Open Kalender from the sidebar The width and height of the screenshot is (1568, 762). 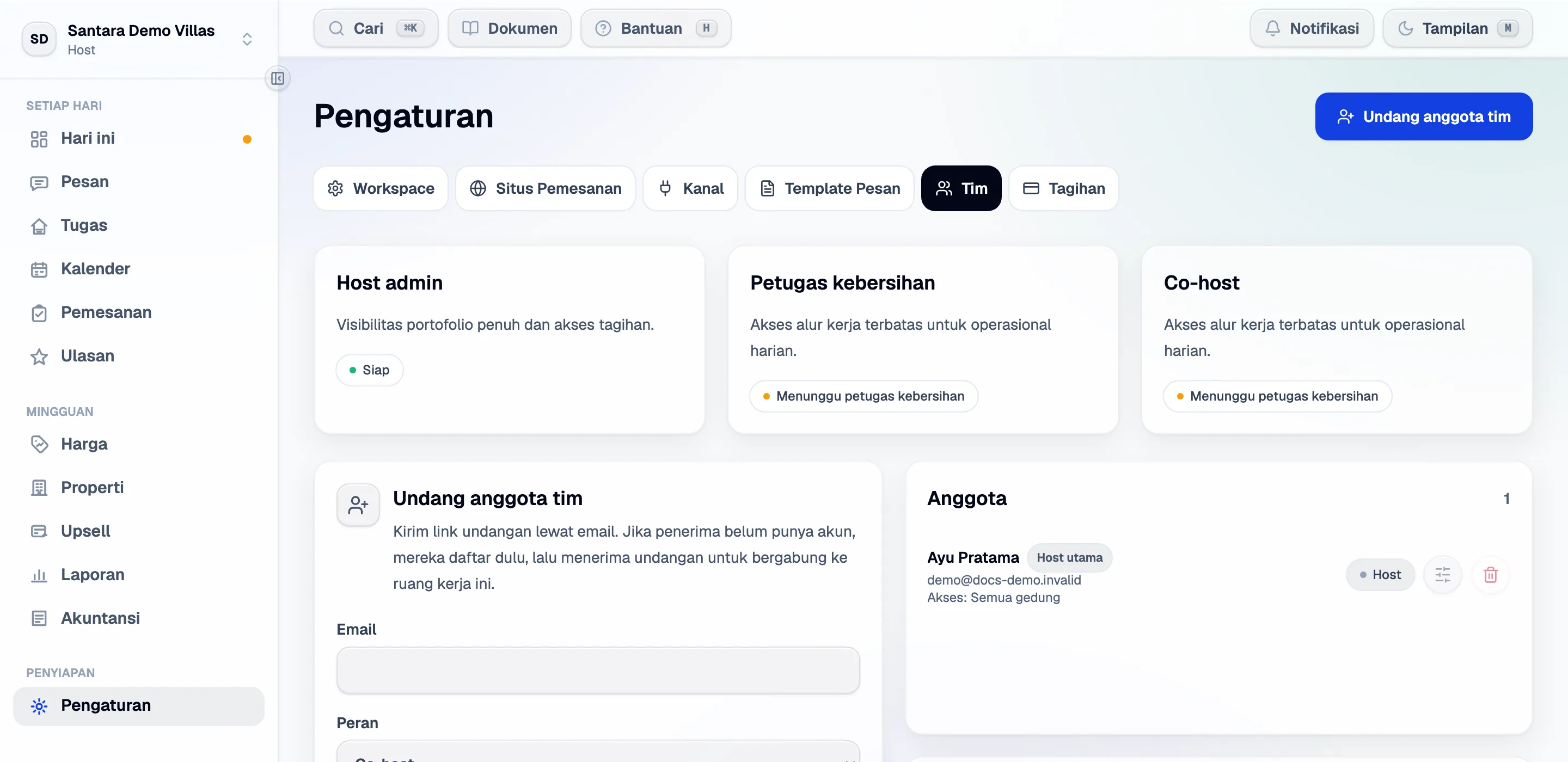(x=139, y=269)
